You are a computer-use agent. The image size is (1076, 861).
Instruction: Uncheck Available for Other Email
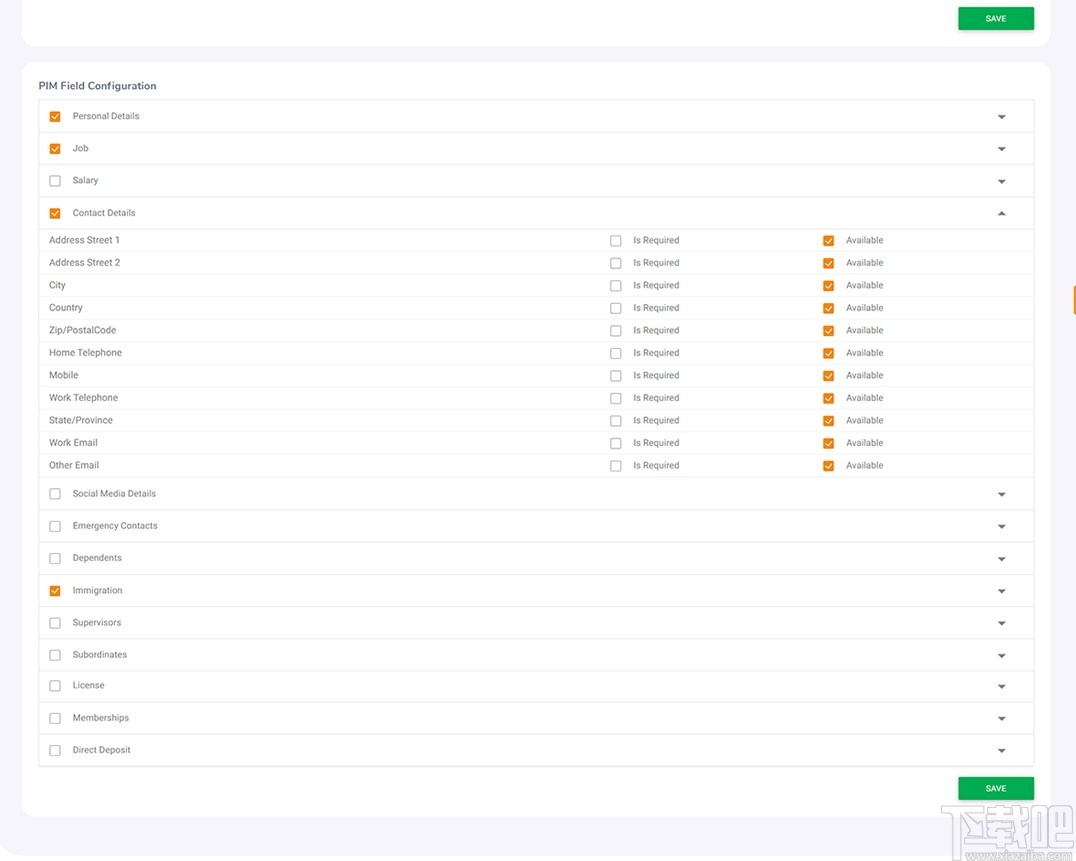[828, 466]
